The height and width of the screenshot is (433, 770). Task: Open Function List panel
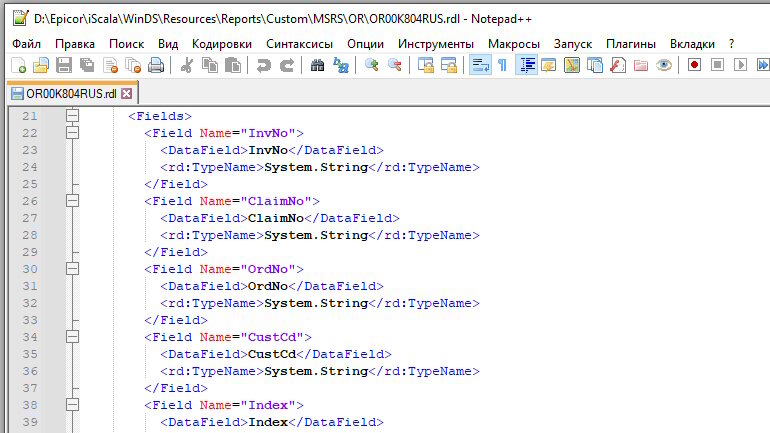(x=618, y=65)
